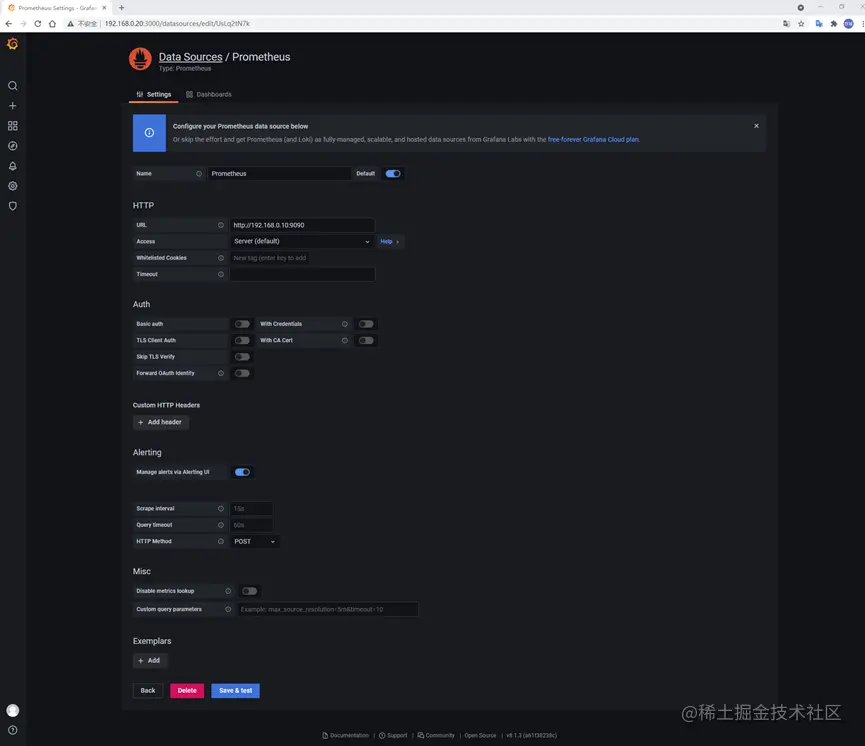Toggle the Default data source switch
Screen dimensions: 865x746
tap(393, 174)
